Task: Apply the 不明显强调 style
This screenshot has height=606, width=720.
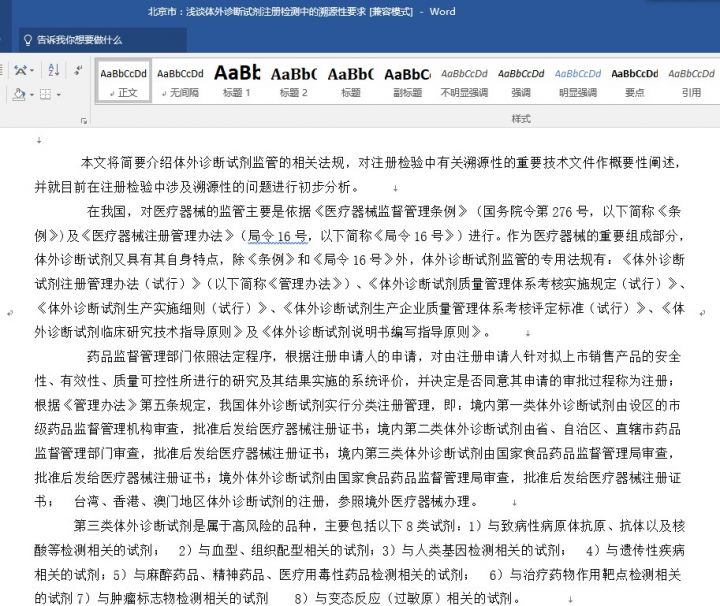Action: tap(463, 80)
